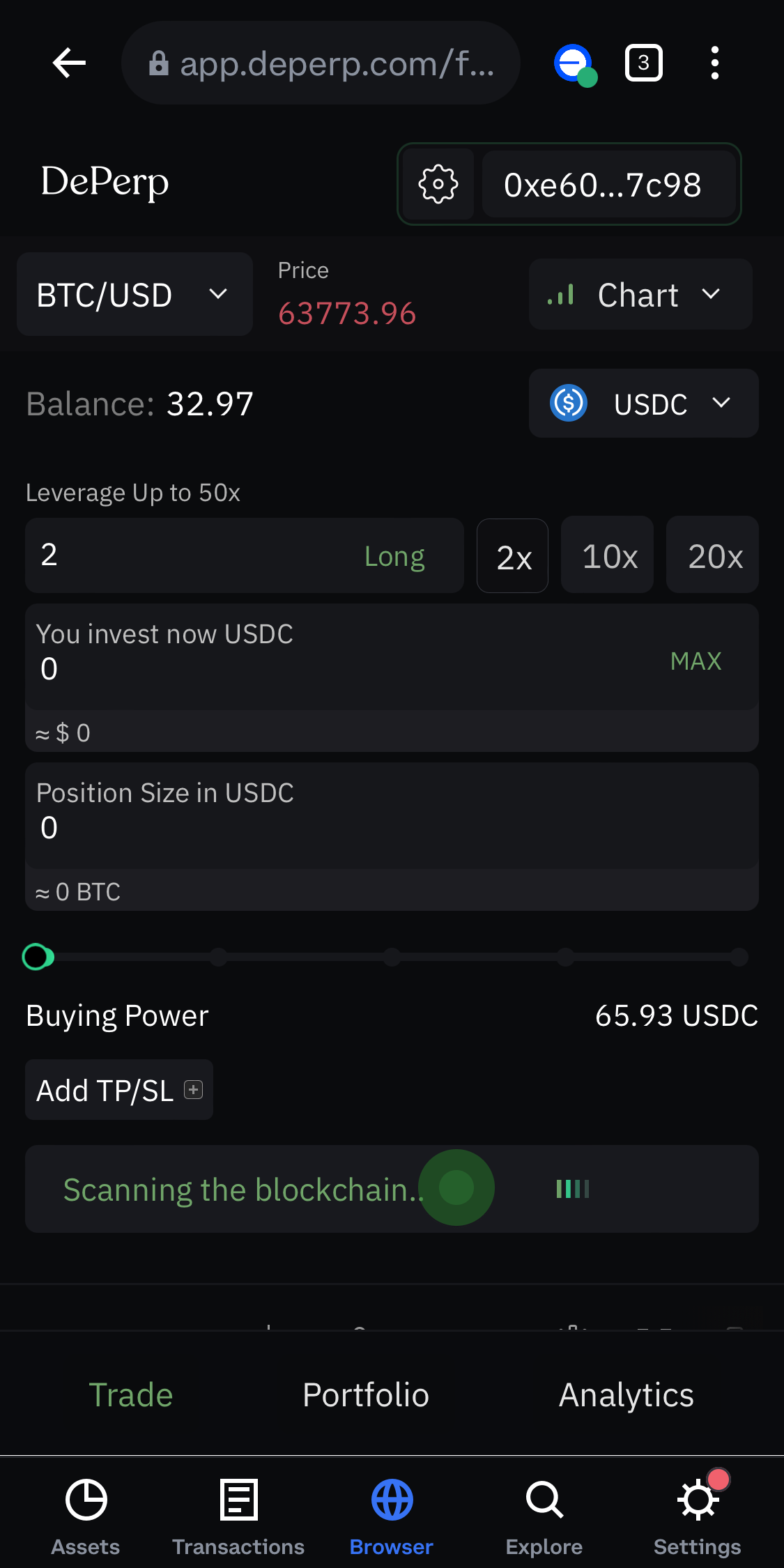This screenshot has width=784, height=1568.
Task: Select the 2x leverage preset
Action: 513,556
